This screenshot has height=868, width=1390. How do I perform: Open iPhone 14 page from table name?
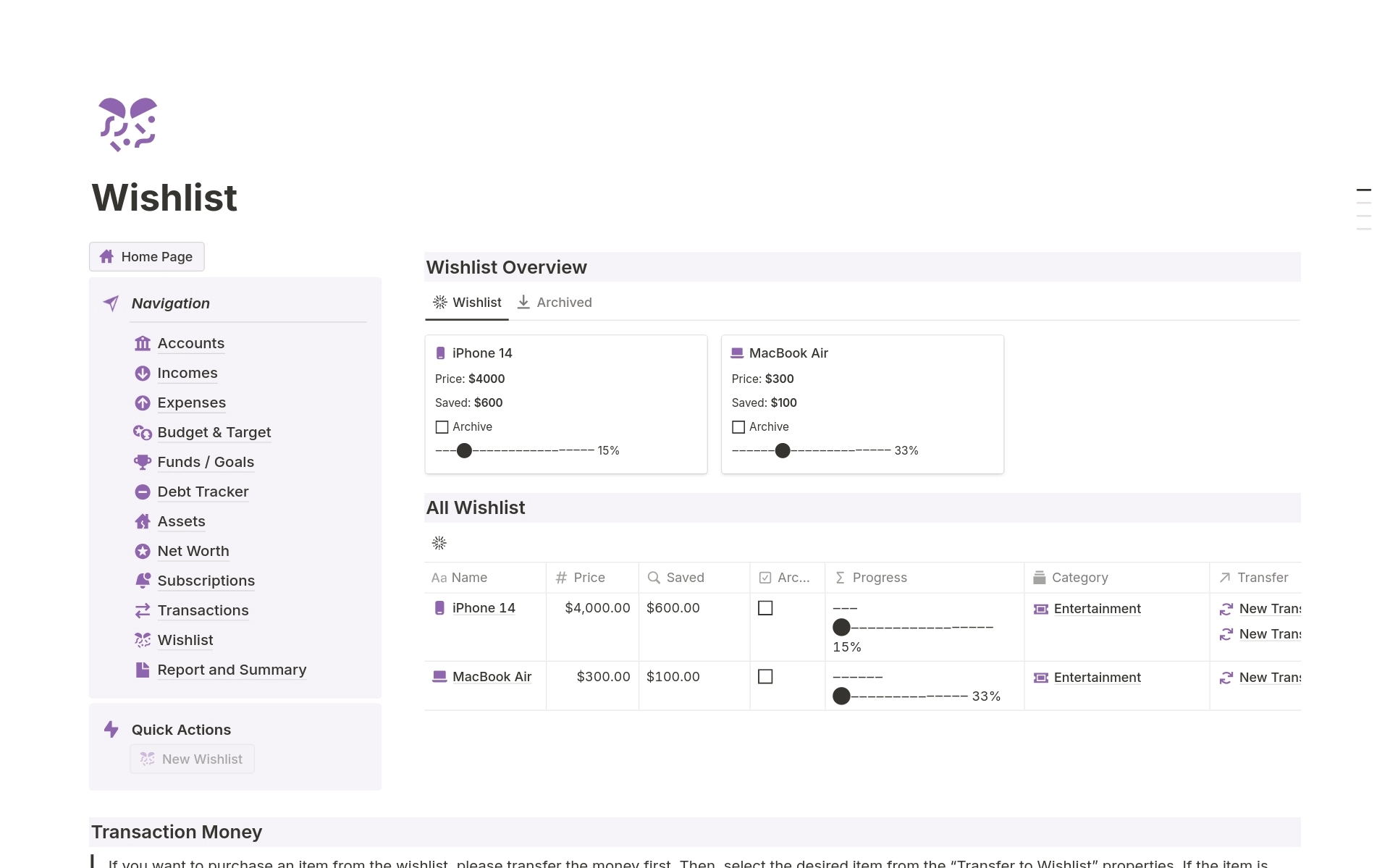pyautogui.click(x=484, y=608)
